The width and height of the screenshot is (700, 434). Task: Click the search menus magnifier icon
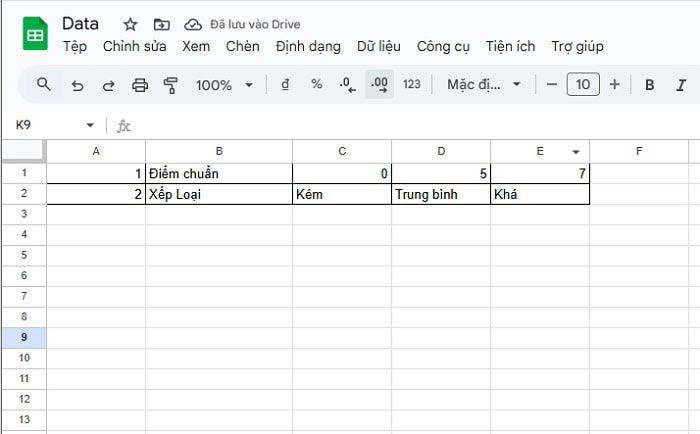point(43,85)
